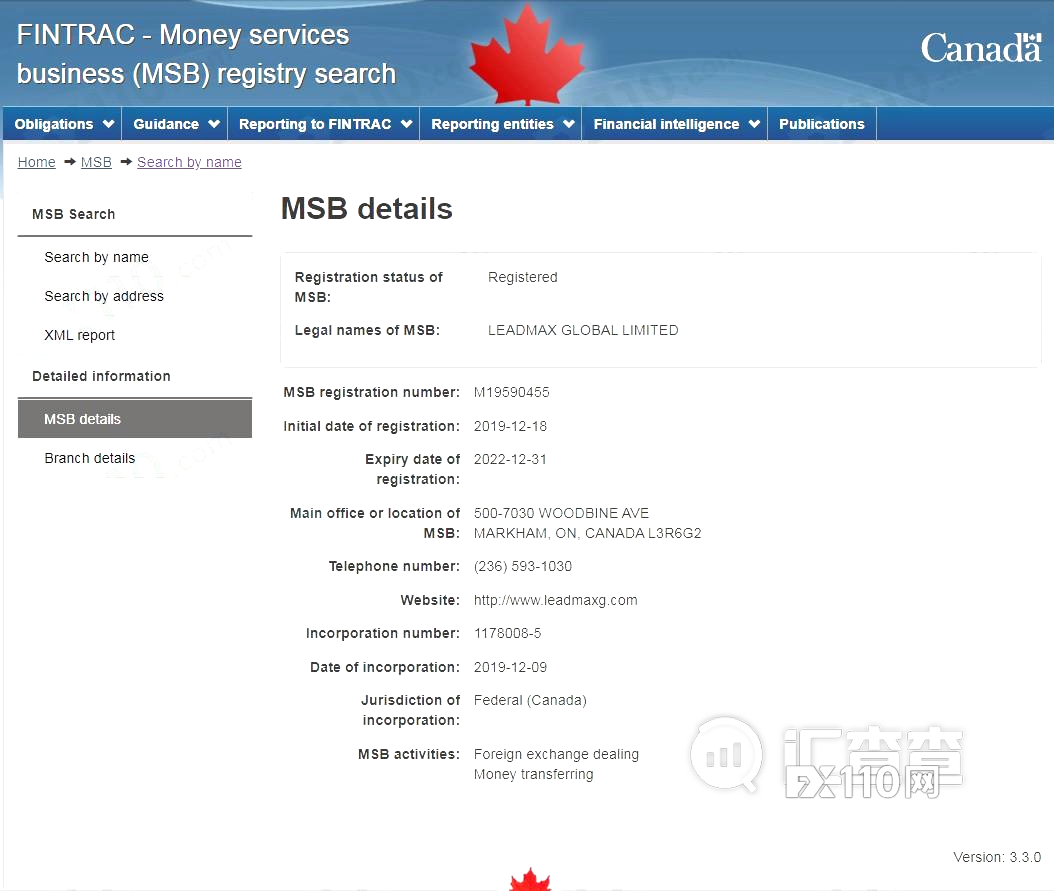This screenshot has width=1054, height=891.
Task: Open the XML report sidebar option
Action: [79, 335]
